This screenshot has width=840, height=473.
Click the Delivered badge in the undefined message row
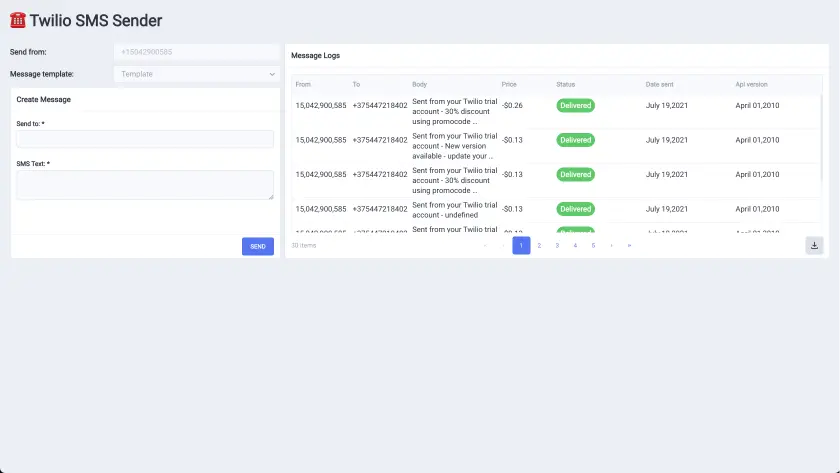point(575,209)
